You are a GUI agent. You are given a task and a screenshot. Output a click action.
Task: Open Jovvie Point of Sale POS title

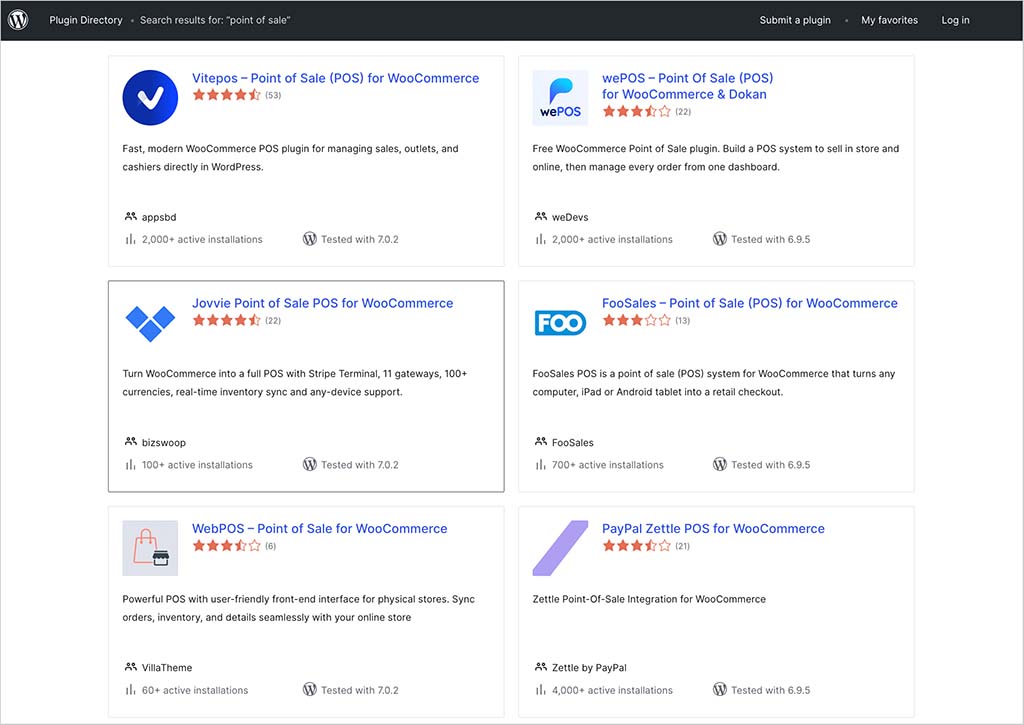(323, 303)
